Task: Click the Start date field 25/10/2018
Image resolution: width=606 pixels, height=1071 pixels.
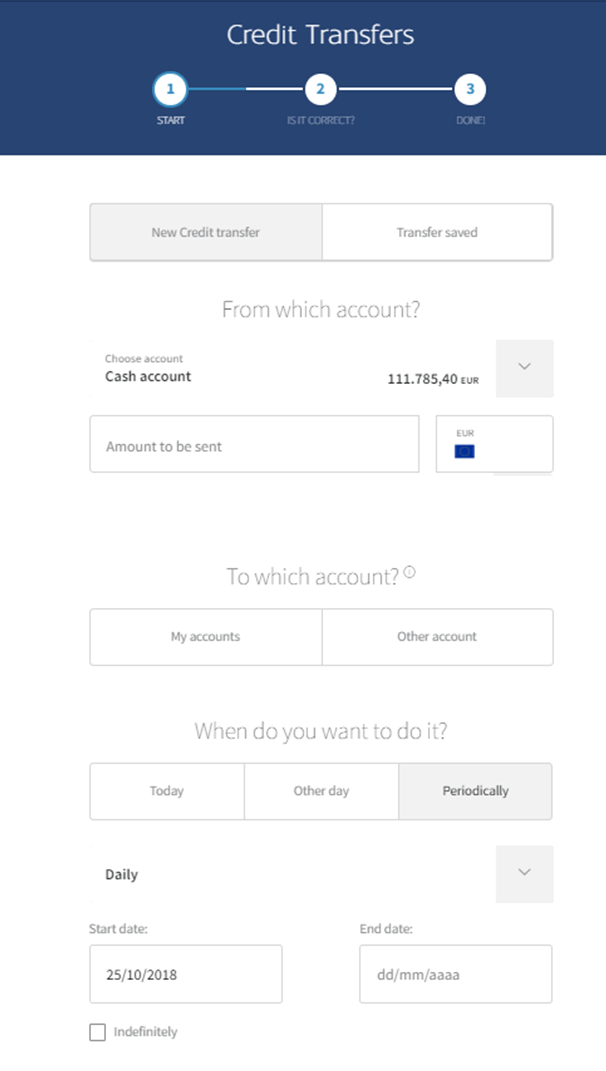Action: (x=186, y=974)
